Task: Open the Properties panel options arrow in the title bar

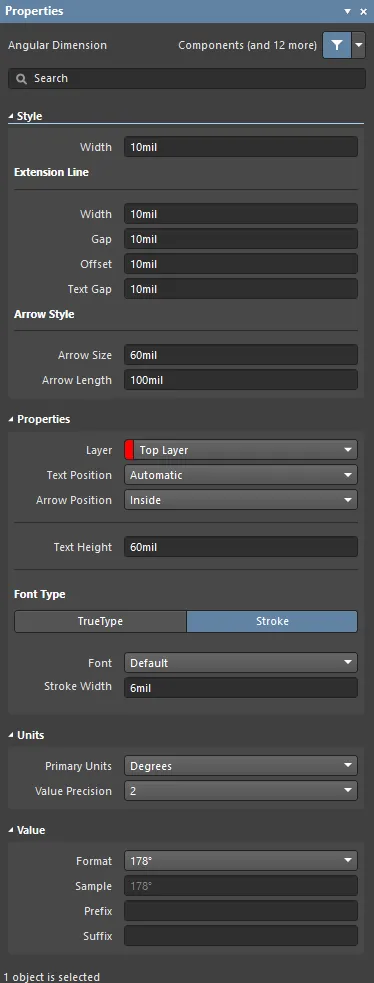Action: 348,11
